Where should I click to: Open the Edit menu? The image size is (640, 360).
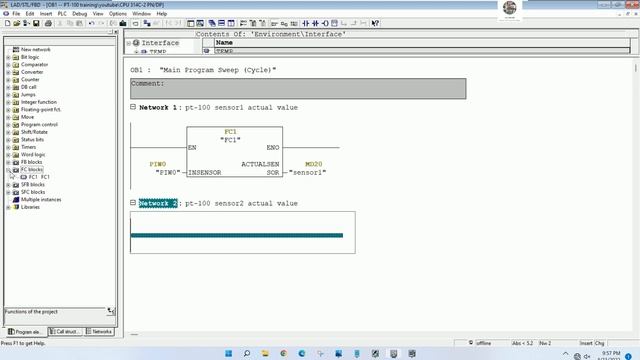30,14
